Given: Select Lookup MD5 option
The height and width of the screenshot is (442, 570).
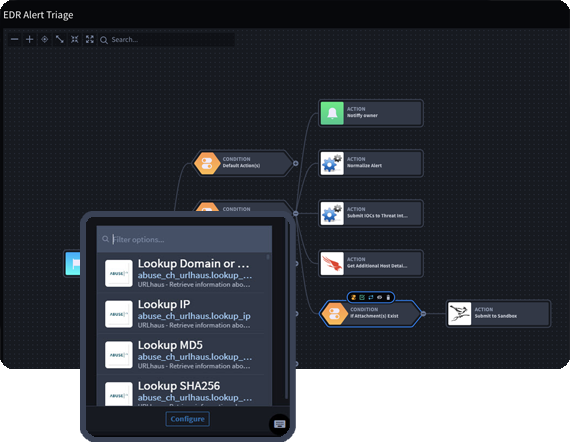Looking at the screenshot, I should click(x=184, y=354).
